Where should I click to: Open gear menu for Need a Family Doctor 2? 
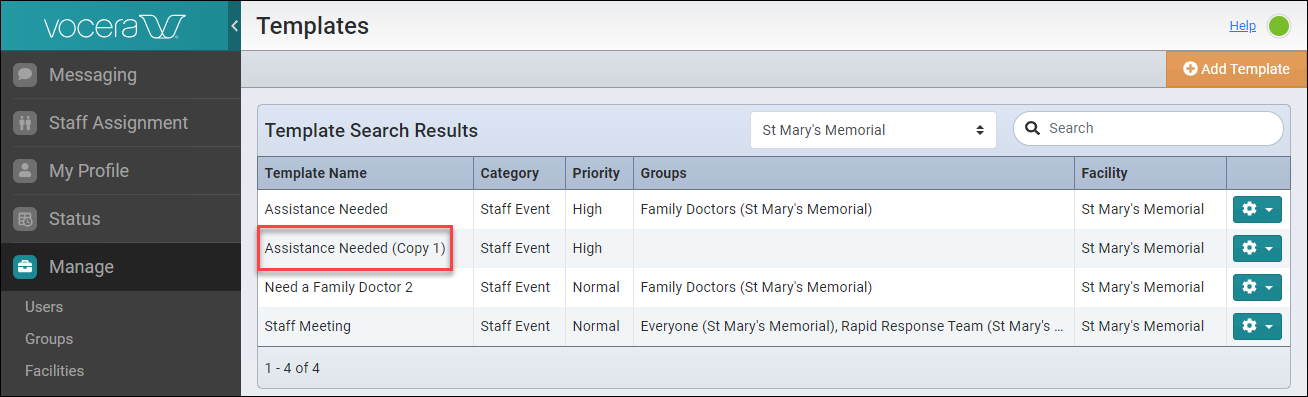(x=1257, y=288)
